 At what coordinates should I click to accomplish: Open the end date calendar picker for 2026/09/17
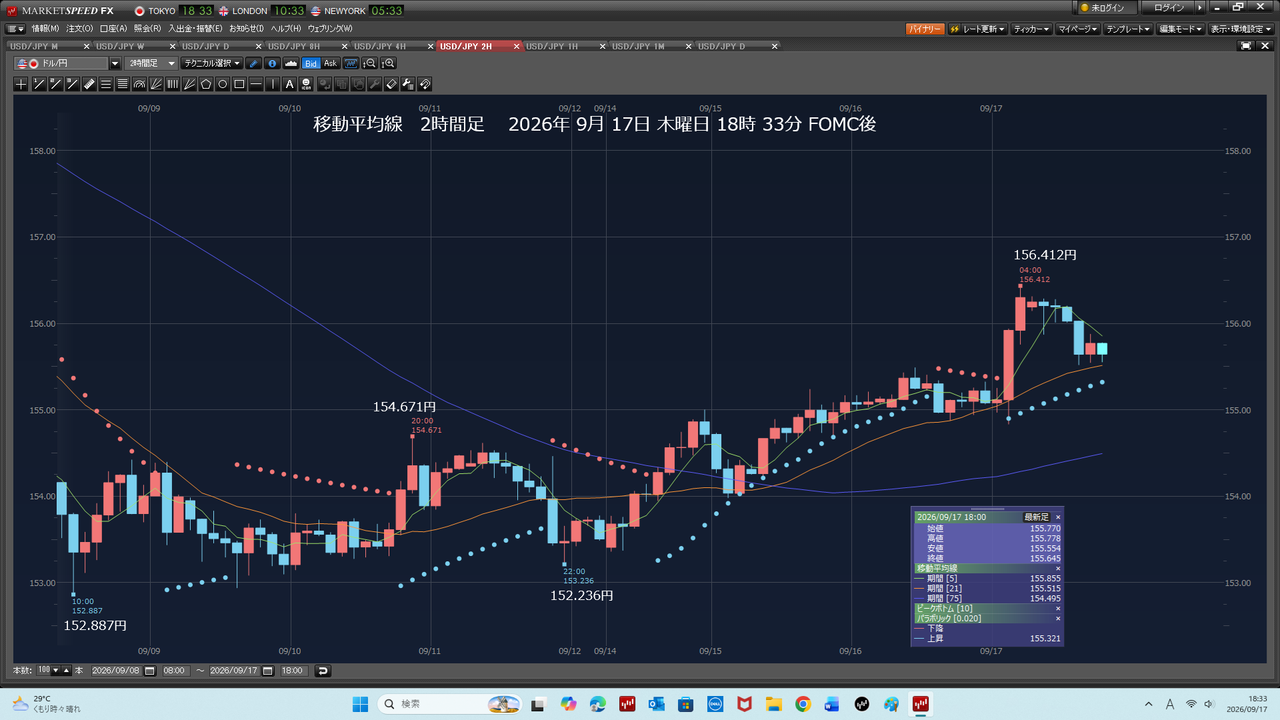(x=267, y=670)
